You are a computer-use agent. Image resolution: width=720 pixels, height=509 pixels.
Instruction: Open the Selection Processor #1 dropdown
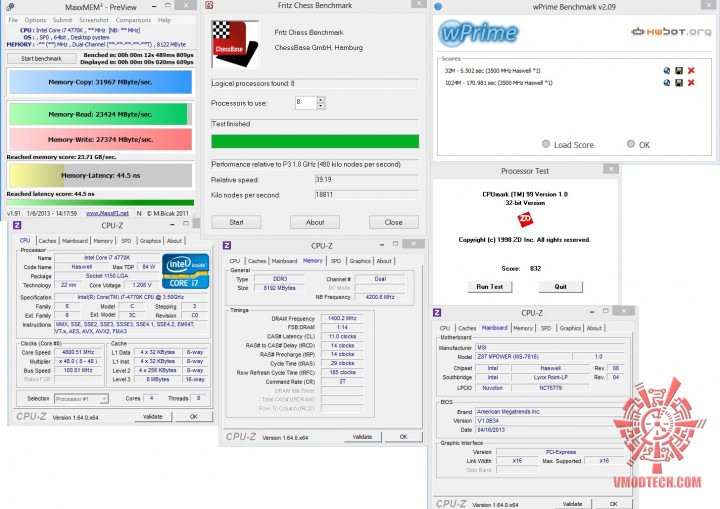81,399
